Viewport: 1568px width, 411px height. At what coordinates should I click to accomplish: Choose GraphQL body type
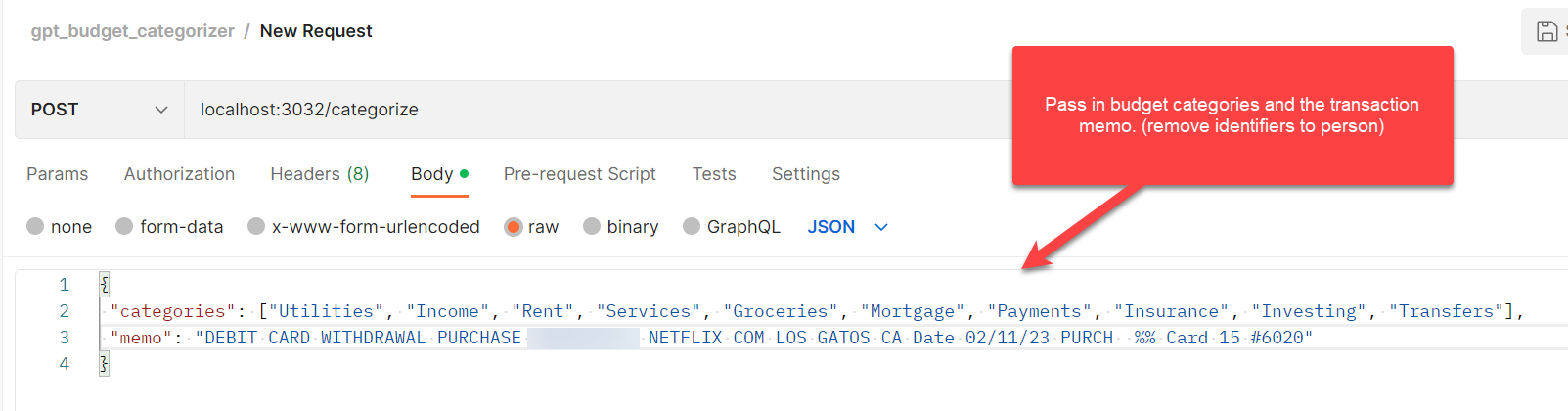pyautogui.click(x=692, y=226)
